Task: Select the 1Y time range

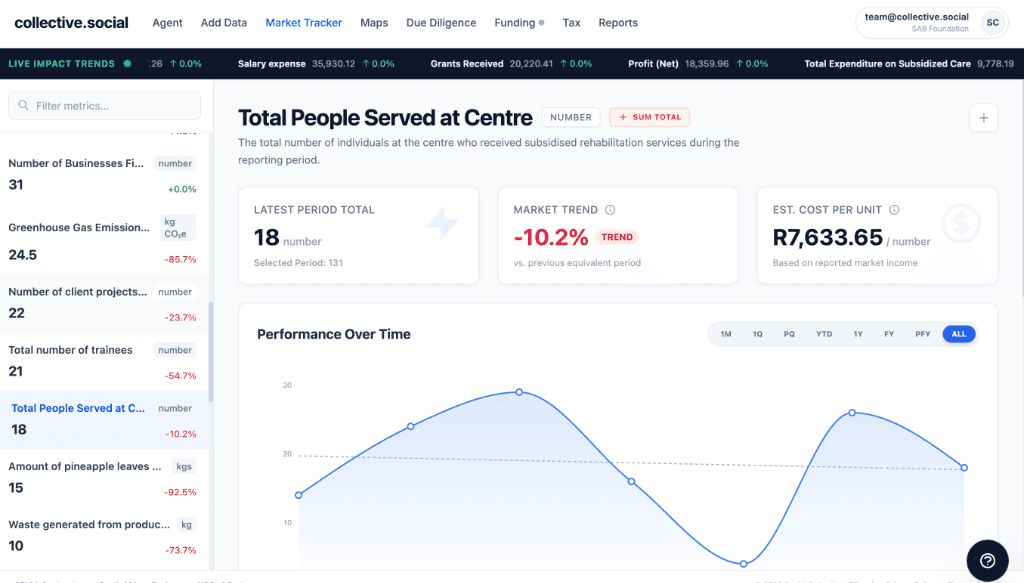Action: pos(858,334)
